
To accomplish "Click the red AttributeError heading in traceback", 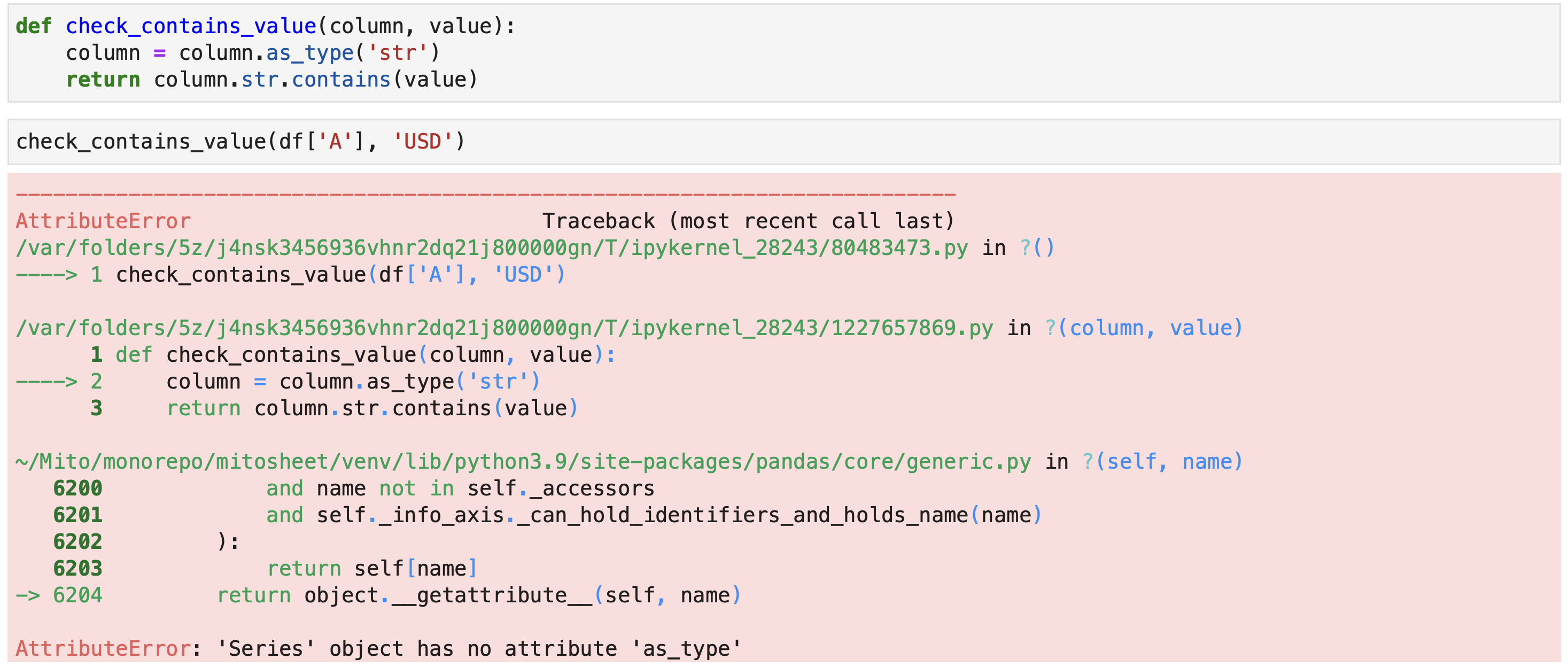I will pyautogui.click(x=103, y=221).
